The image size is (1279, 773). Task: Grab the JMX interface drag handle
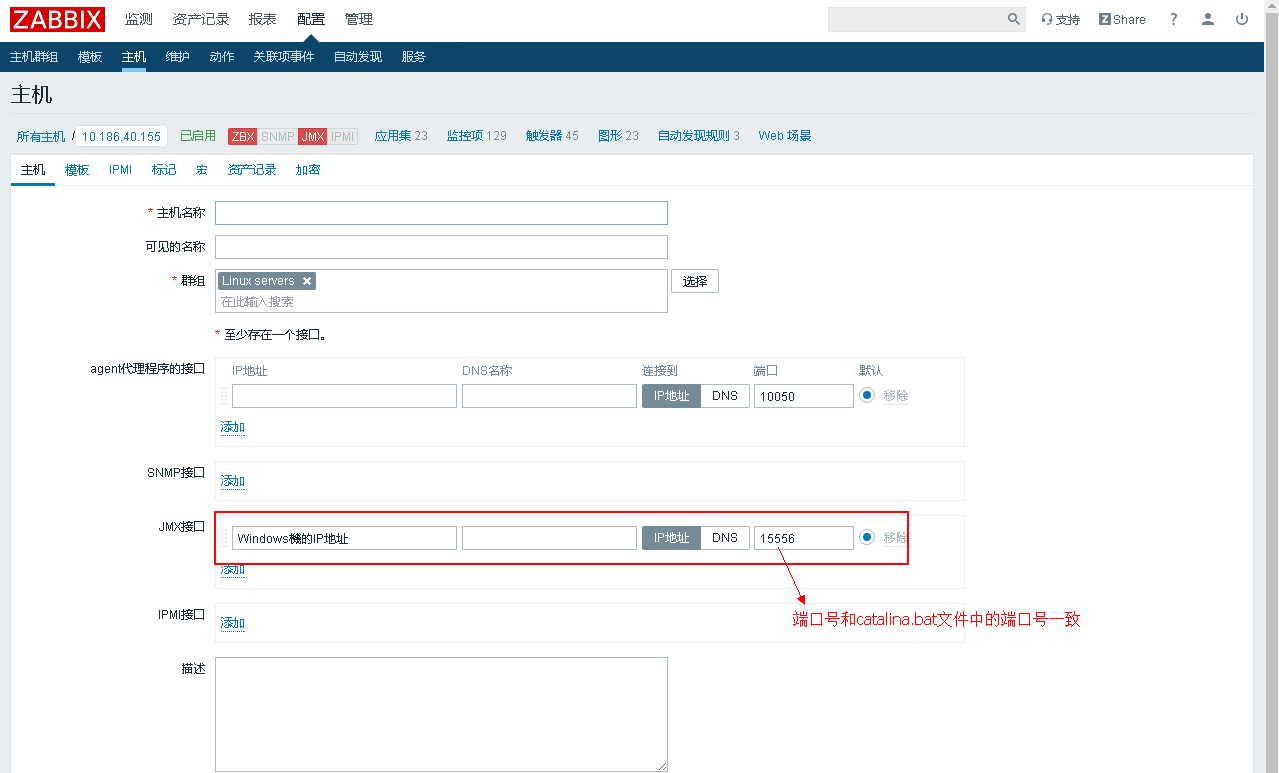click(x=224, y=538)
